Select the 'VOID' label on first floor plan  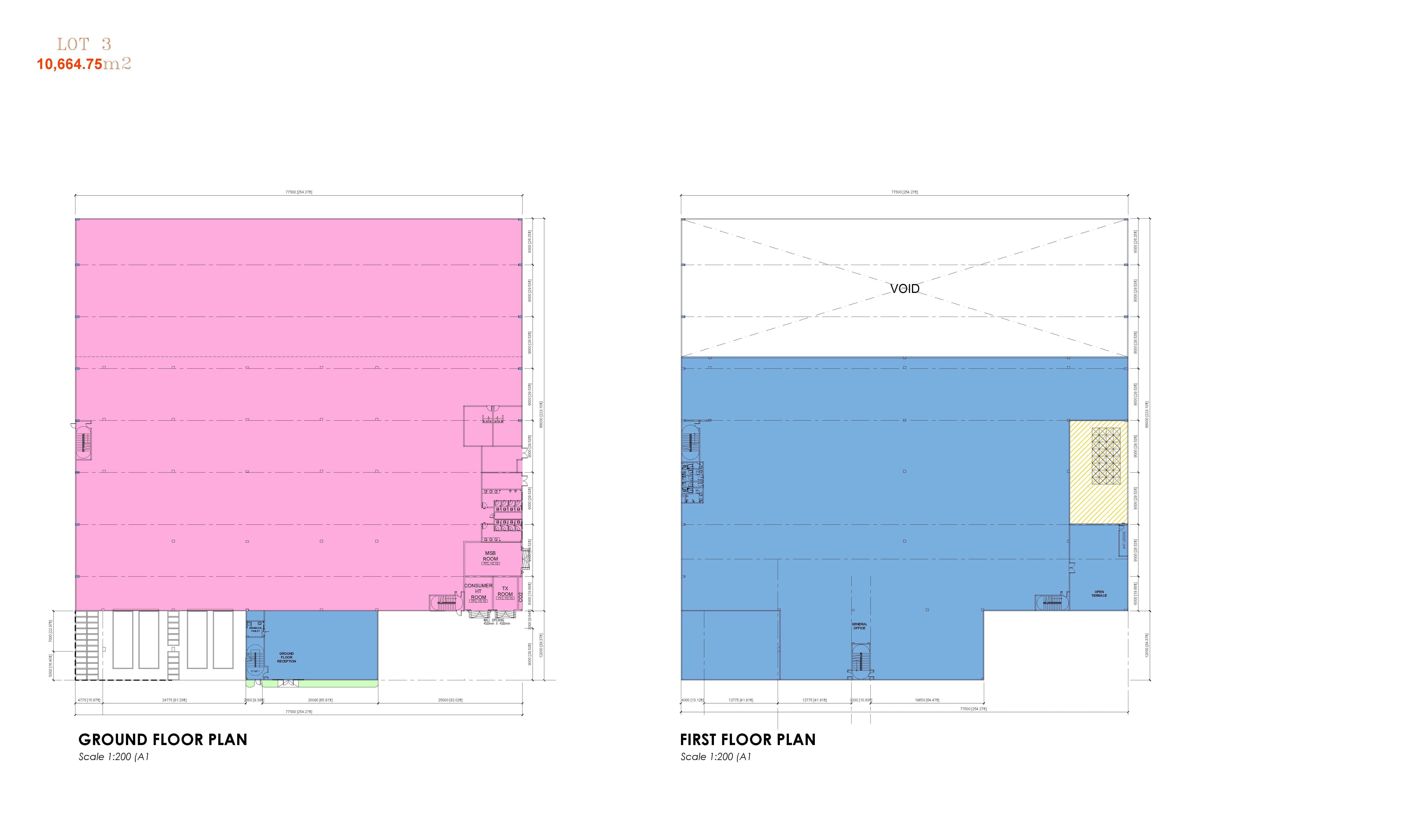pyautogui.click(x=905, y=289)
